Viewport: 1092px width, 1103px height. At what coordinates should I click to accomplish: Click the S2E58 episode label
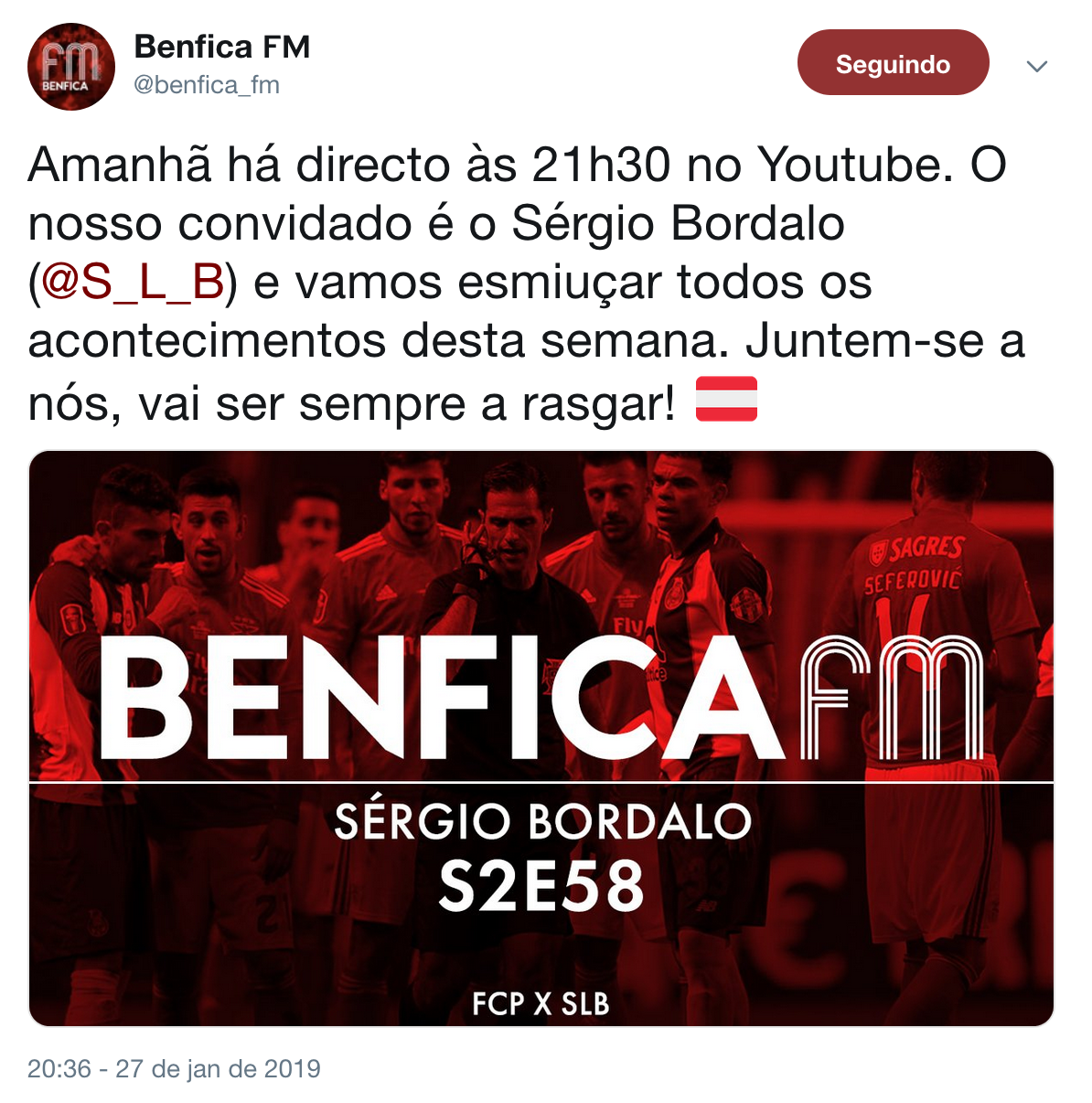tap(541, 885)
